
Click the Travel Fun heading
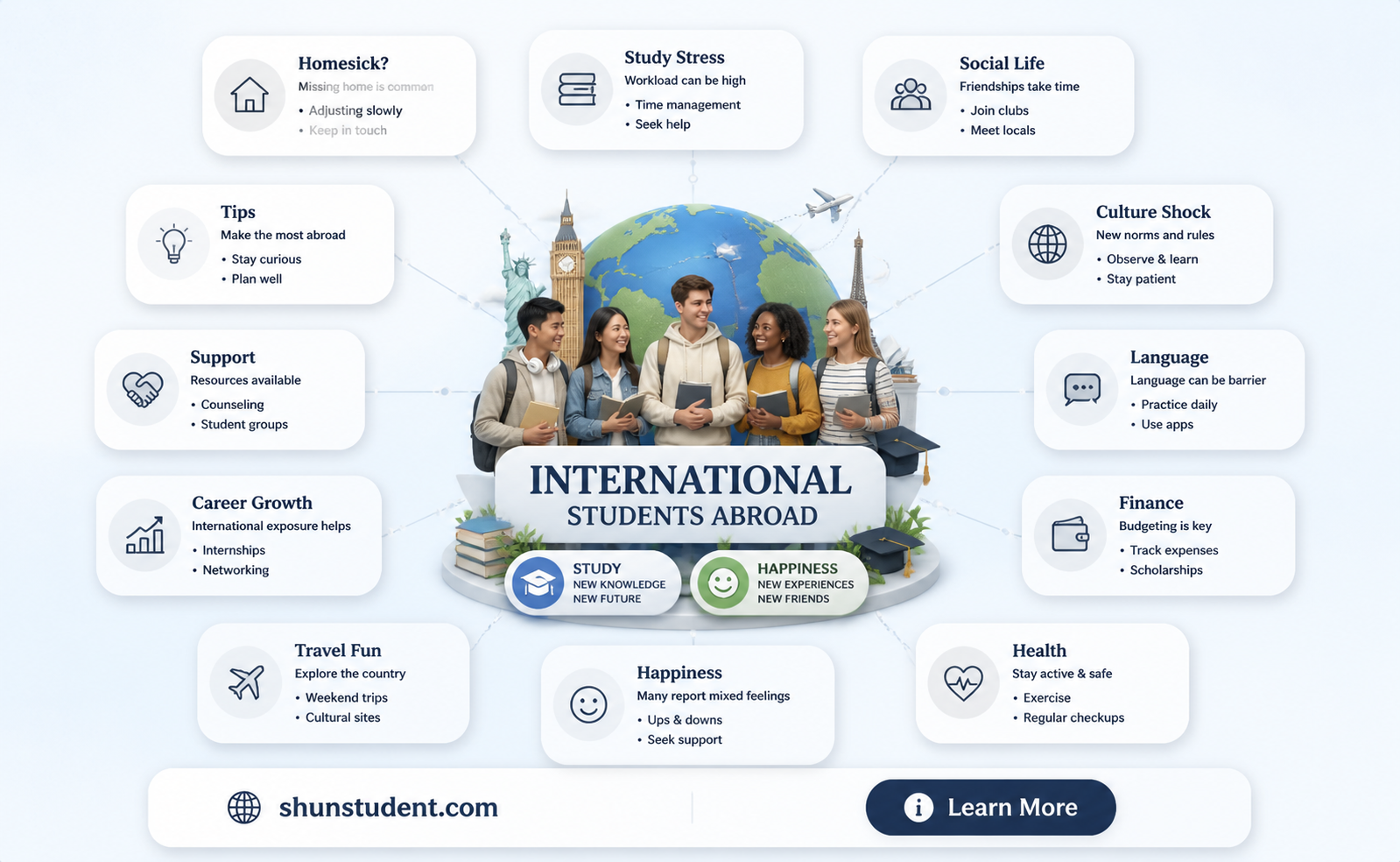point(338,650)
